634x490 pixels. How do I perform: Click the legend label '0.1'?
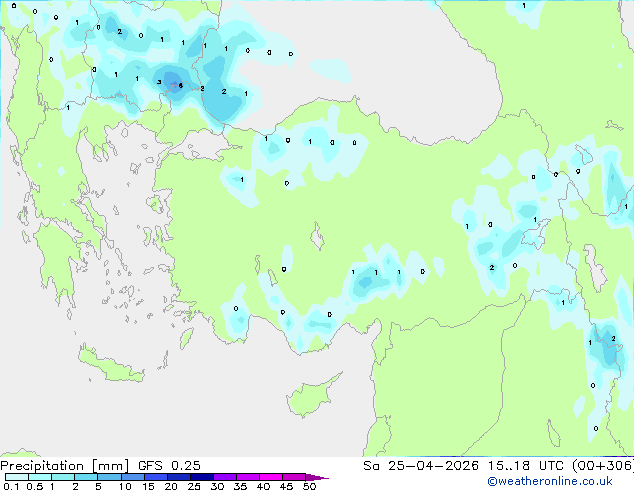(11, 486)
